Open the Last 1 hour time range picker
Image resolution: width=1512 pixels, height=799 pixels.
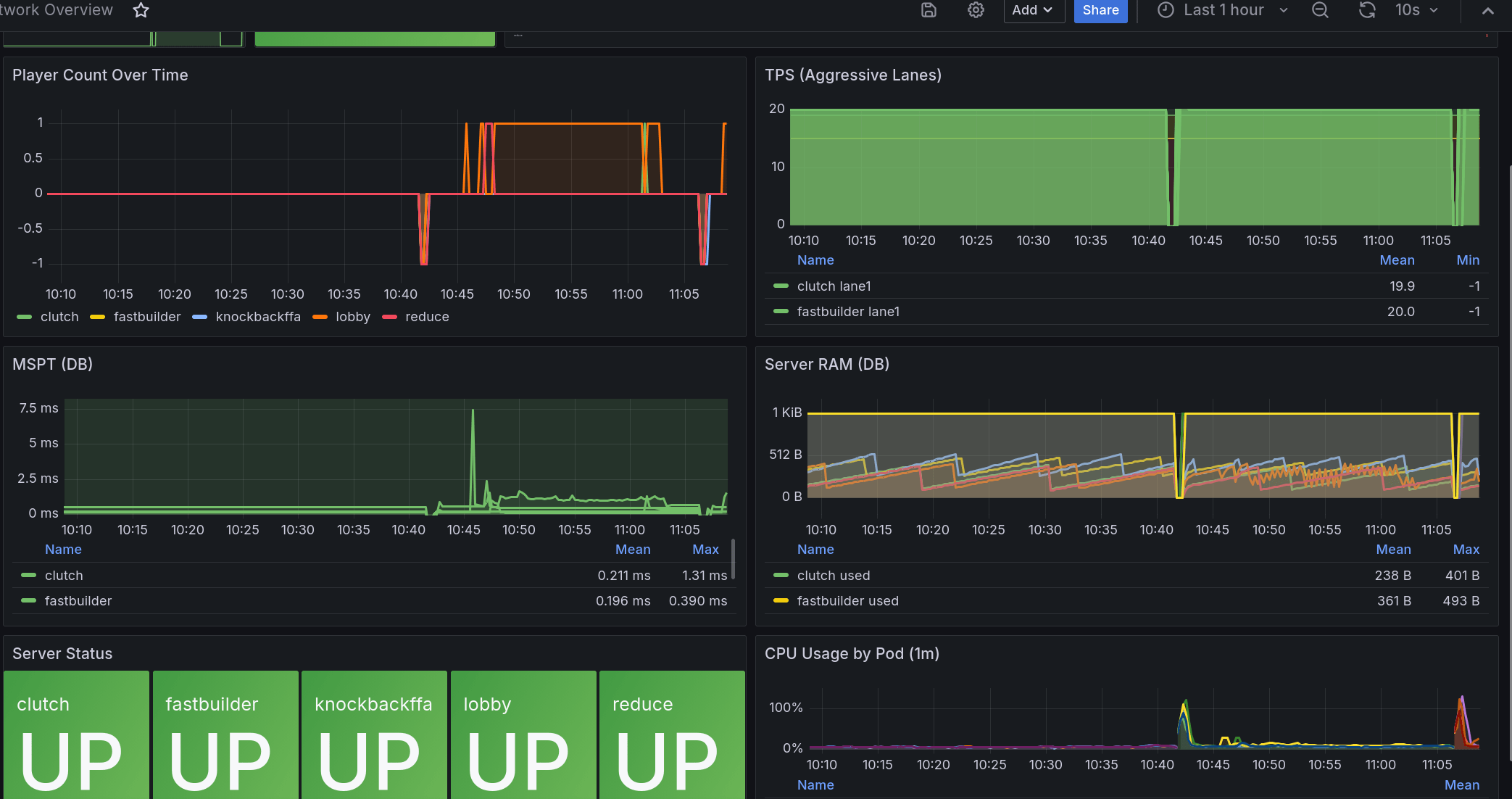tap(1223, 10)
